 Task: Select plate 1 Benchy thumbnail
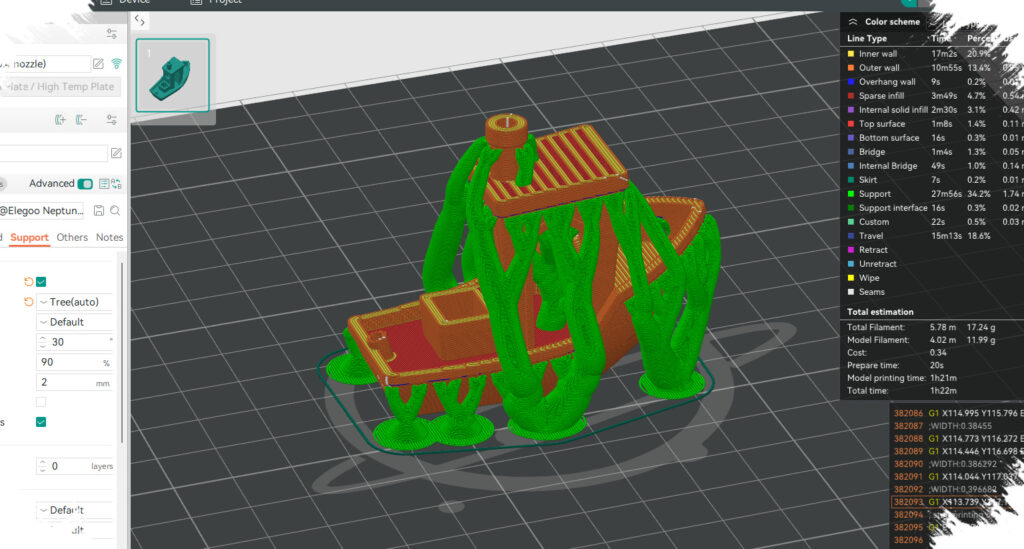click(x=172, y=75)
